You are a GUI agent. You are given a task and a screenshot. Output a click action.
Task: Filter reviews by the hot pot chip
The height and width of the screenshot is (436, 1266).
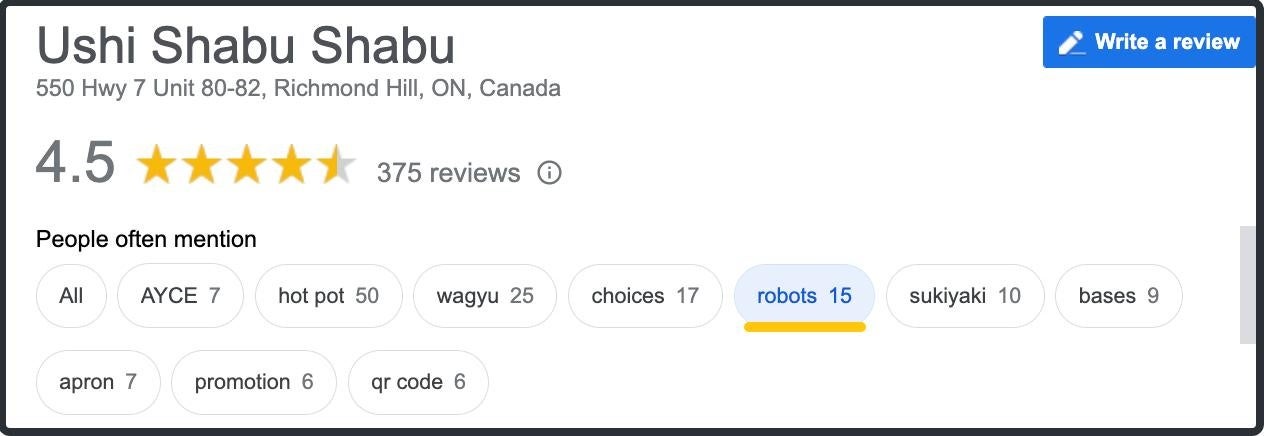tap(328, 296)
